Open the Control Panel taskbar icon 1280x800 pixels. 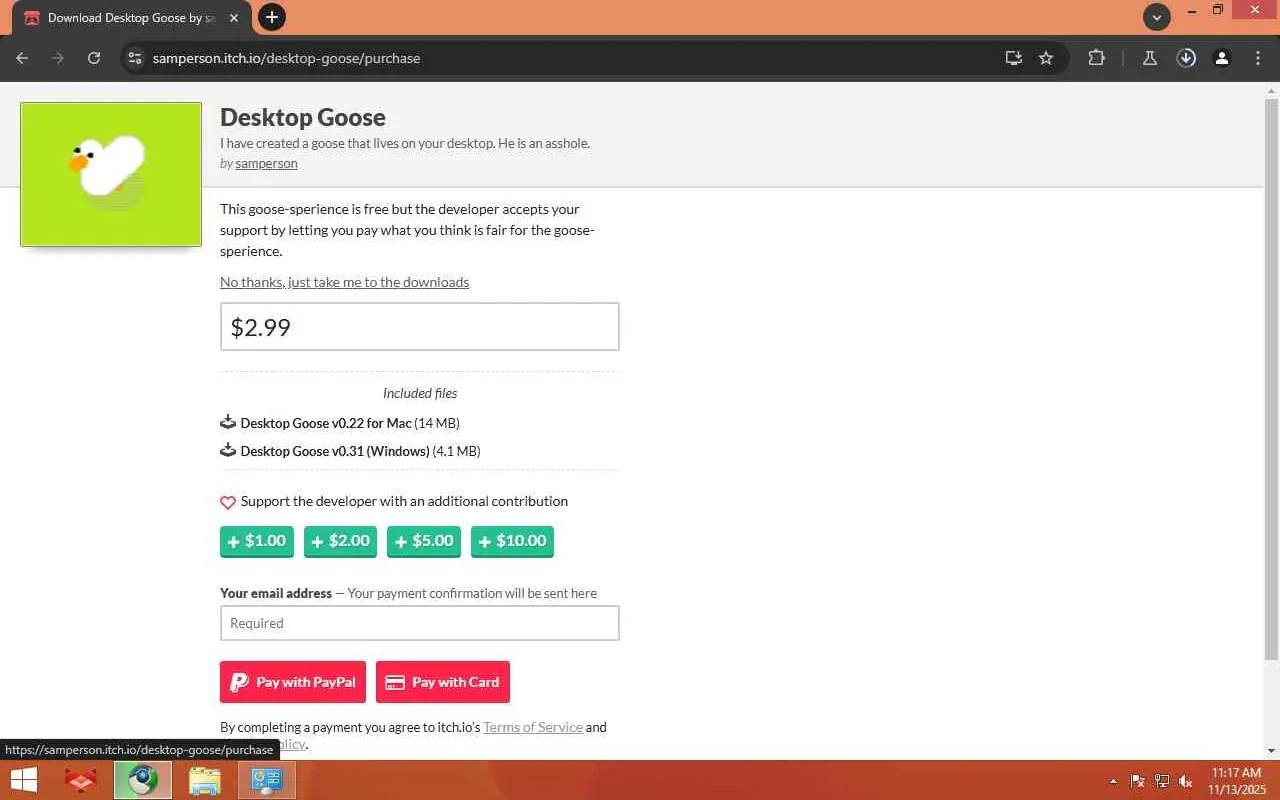click(267, 780)
